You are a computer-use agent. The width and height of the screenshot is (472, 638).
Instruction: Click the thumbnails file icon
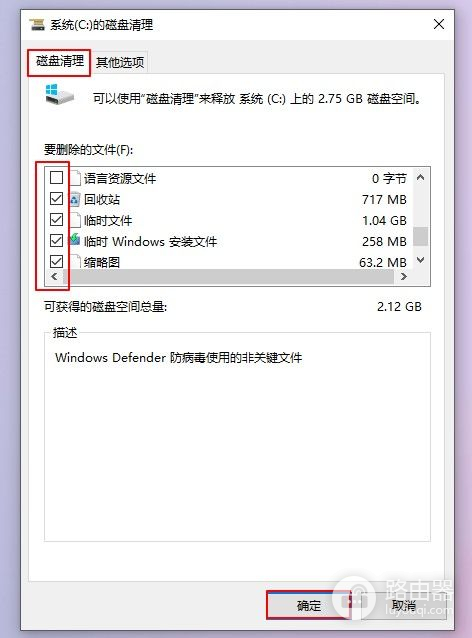75,261
